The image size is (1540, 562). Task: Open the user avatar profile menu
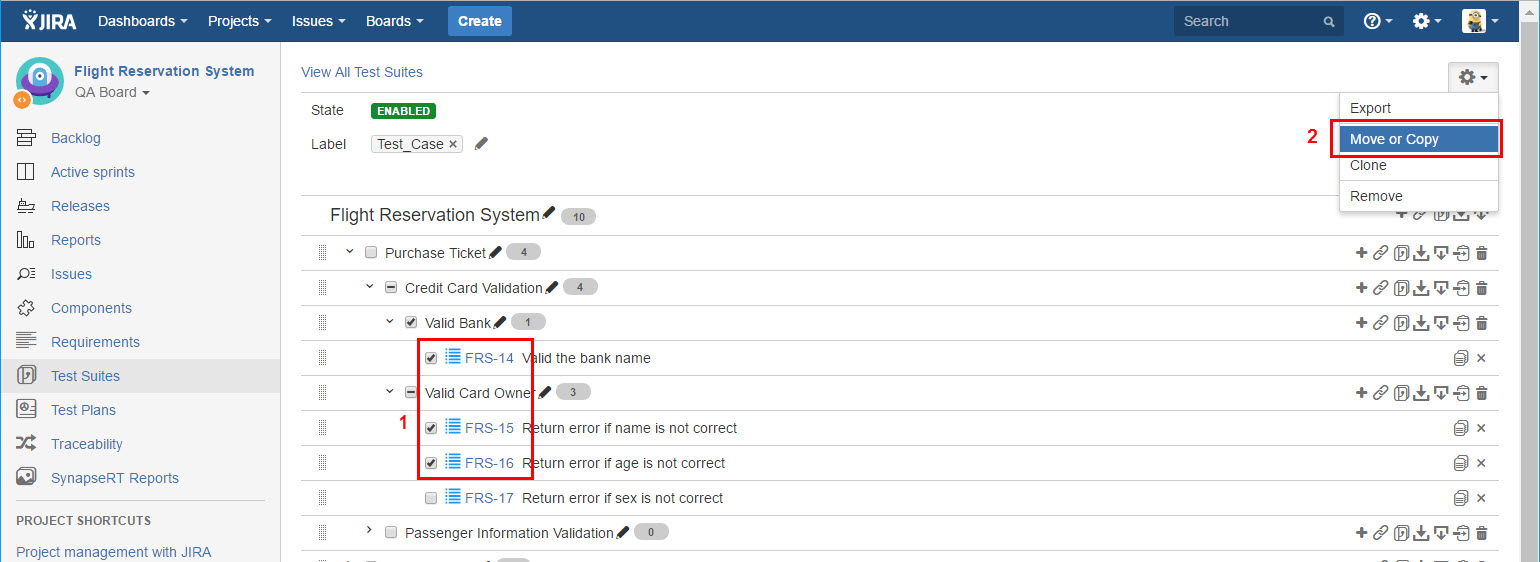[x=1480, y=21]
